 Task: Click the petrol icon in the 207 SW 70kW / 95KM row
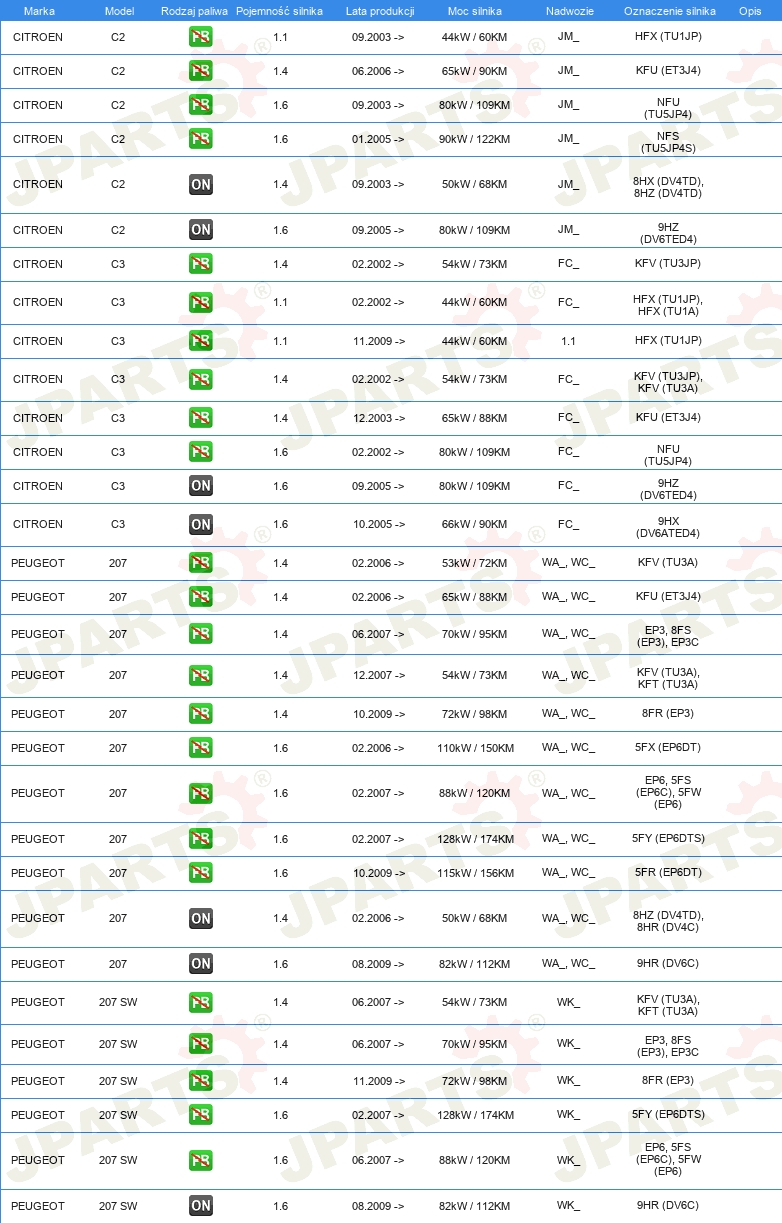pos(201,1044)
